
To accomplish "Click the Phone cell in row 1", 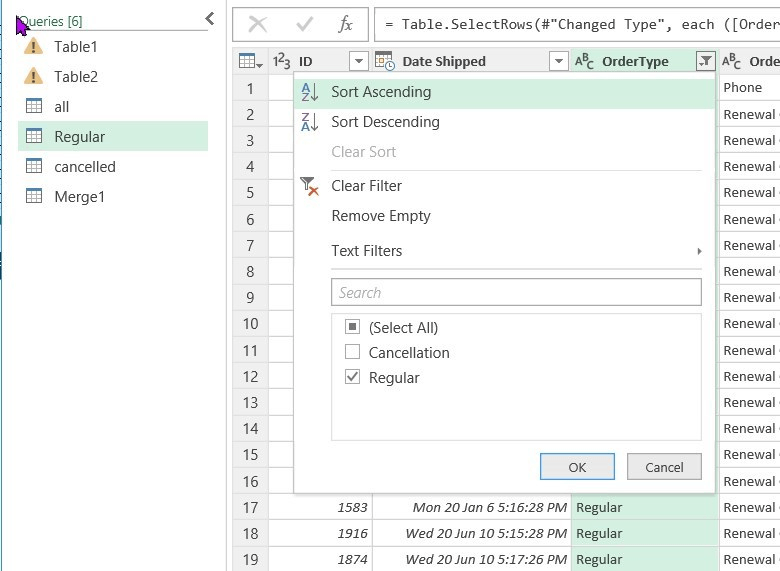I will (750, 88).
